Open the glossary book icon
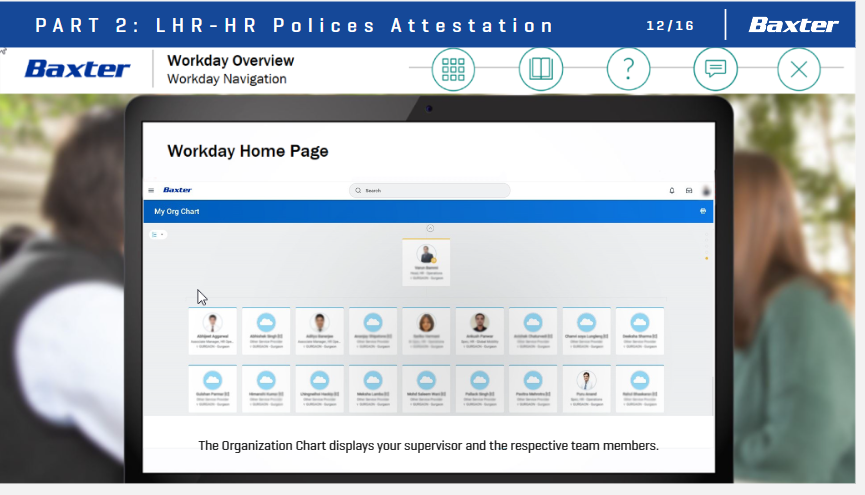The height and width of the screenshot is (495, 865). tap(541, 69)
